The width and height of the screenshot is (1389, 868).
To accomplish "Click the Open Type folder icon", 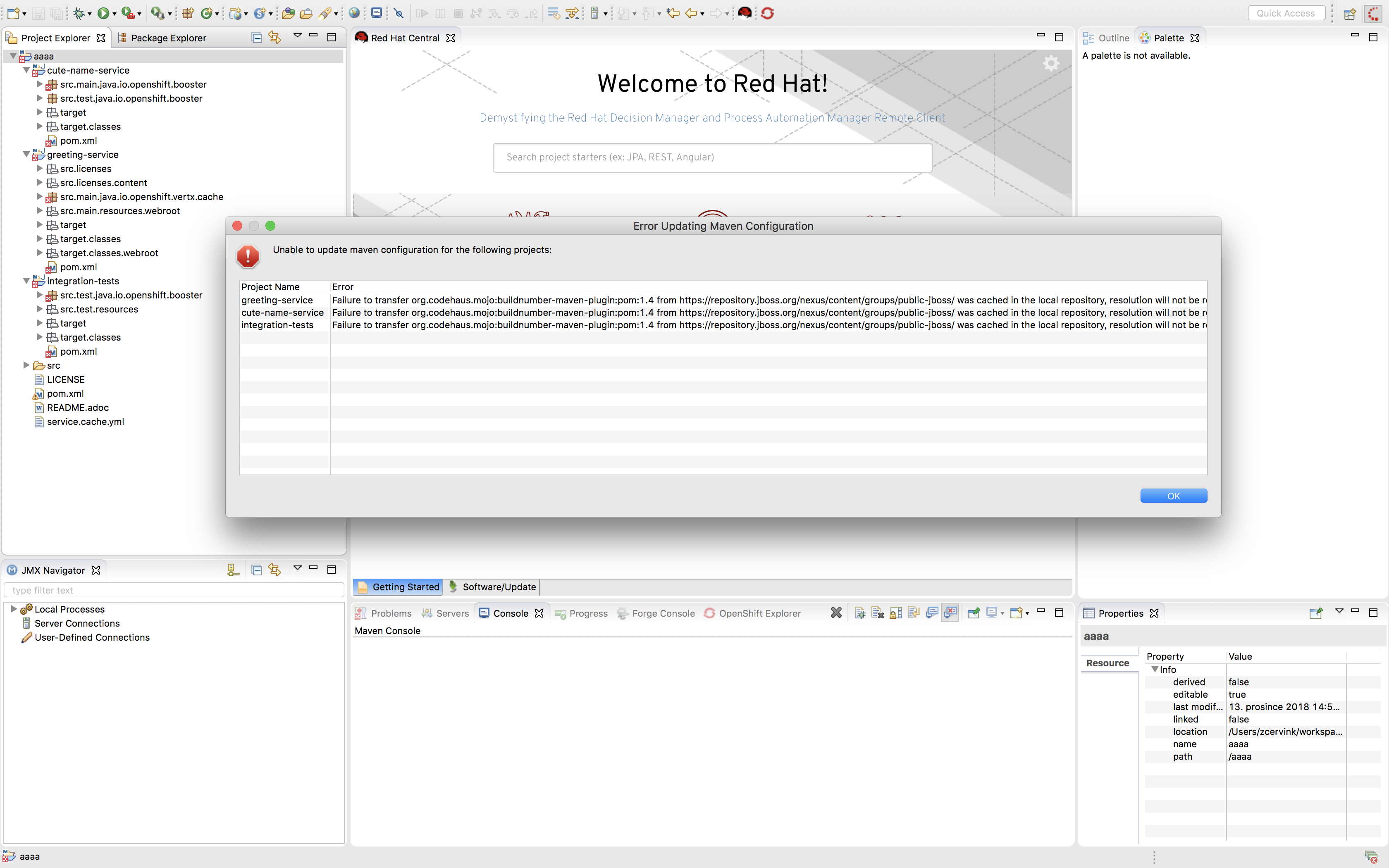I will (288, 13).
